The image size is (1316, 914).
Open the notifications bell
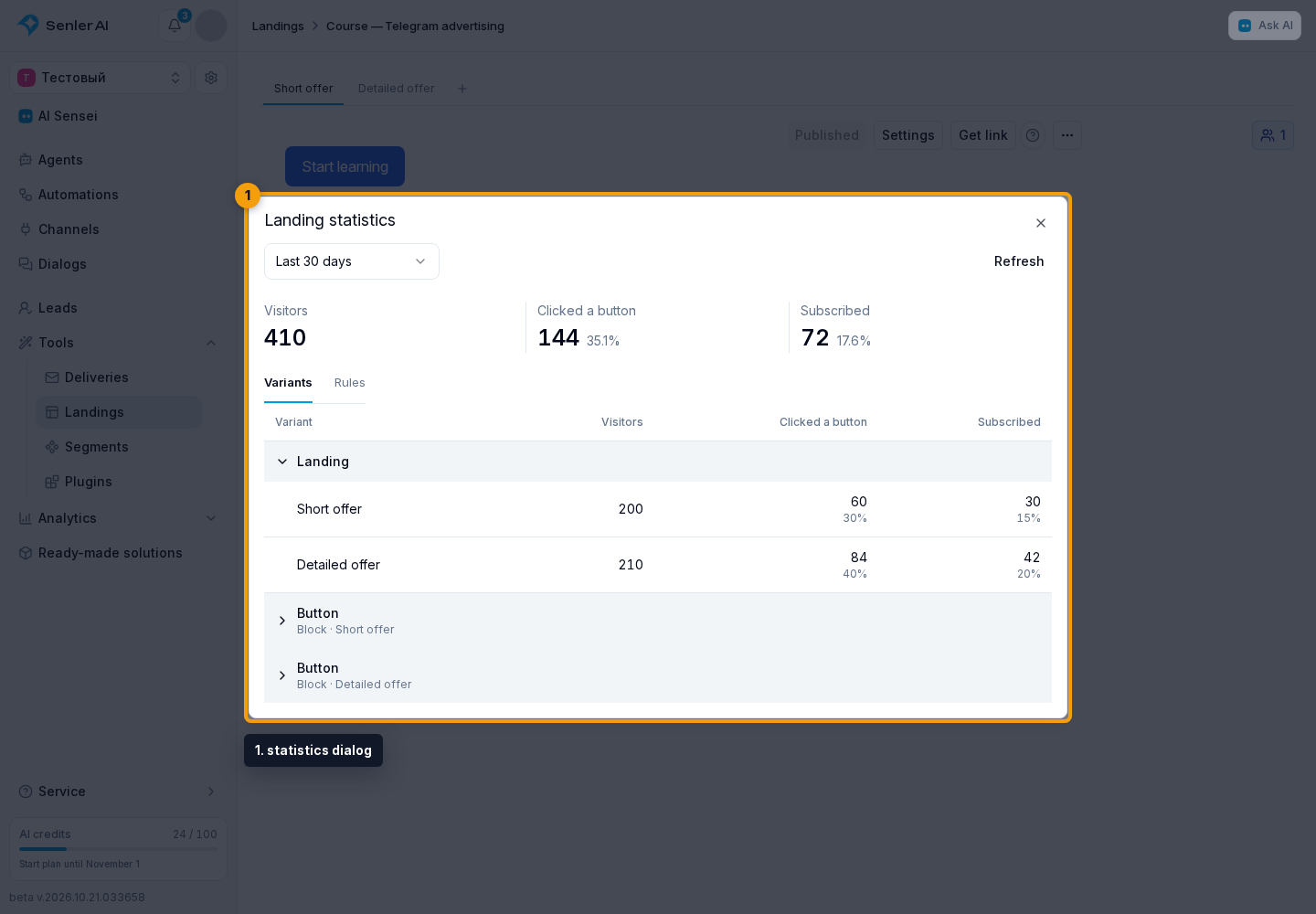click(175, 26)
